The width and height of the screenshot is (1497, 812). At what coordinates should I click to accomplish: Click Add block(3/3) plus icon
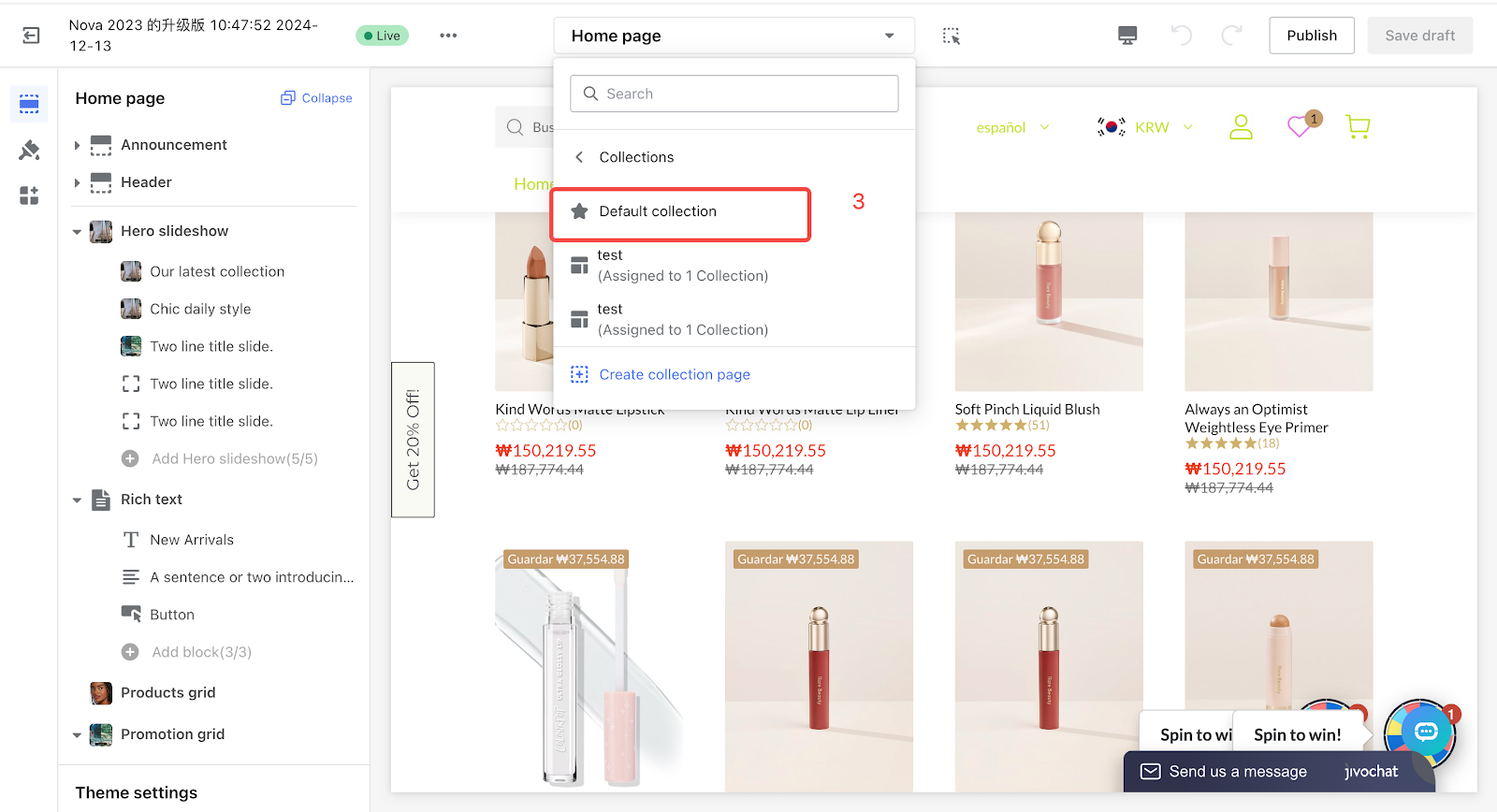[130, 652]
